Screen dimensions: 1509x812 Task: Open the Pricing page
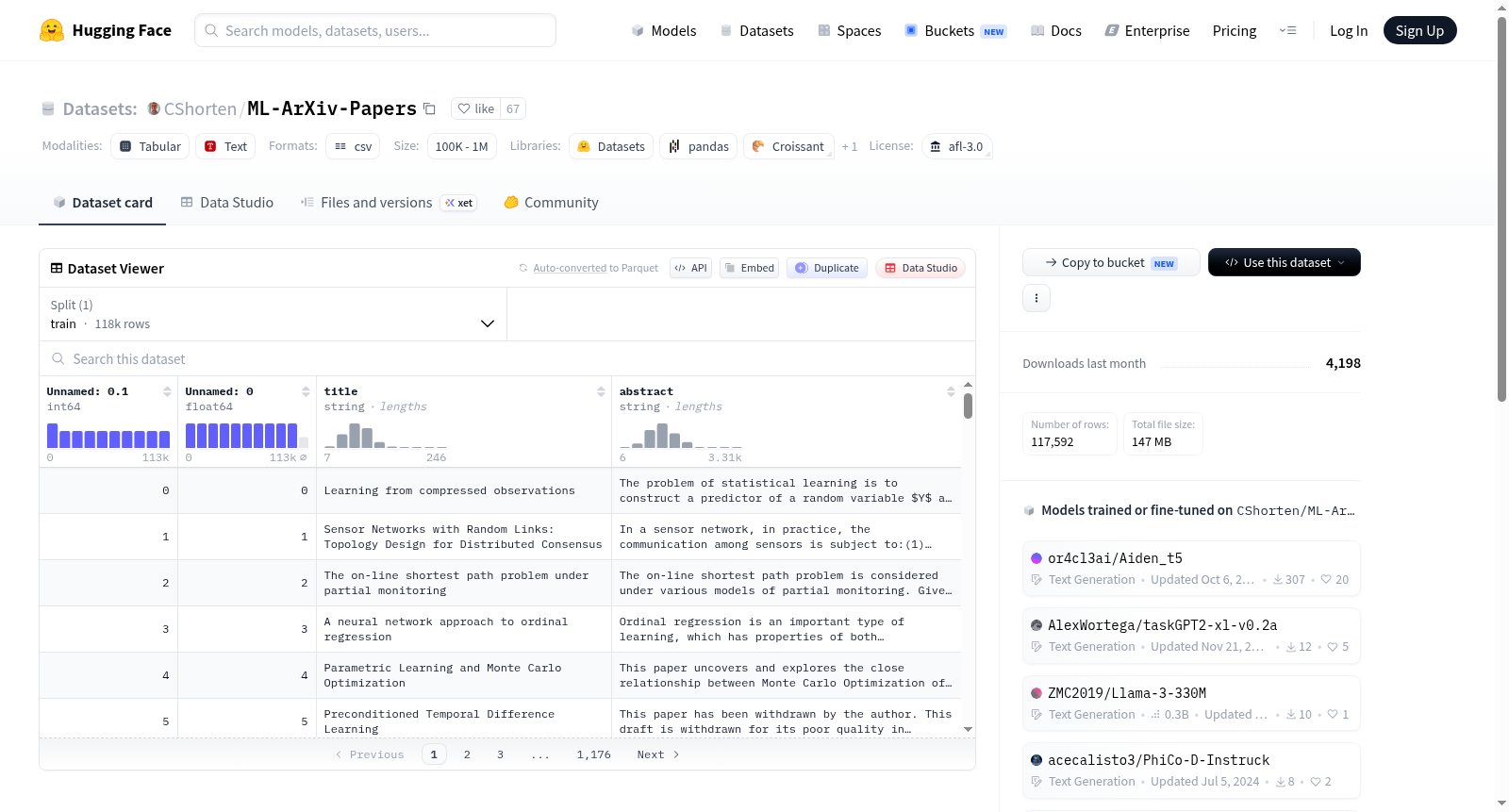1235,30
